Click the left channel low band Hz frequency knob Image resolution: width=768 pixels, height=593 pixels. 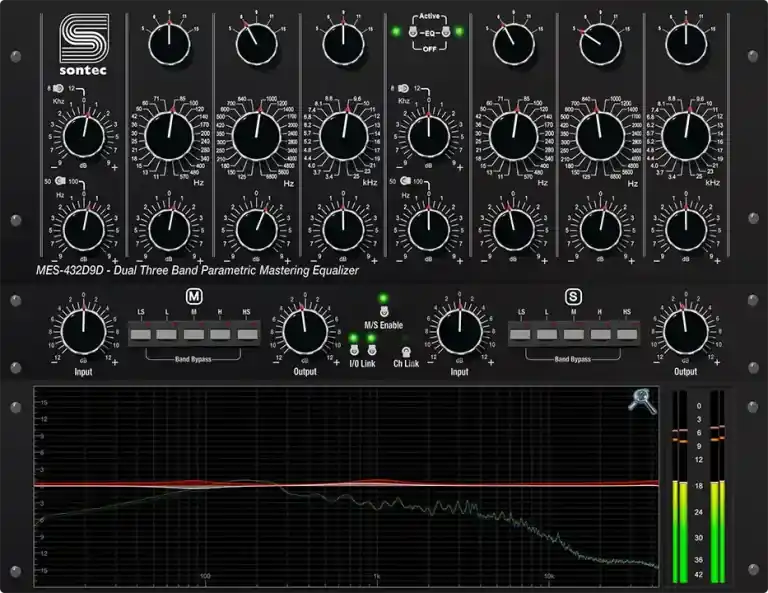click(169, 137)
